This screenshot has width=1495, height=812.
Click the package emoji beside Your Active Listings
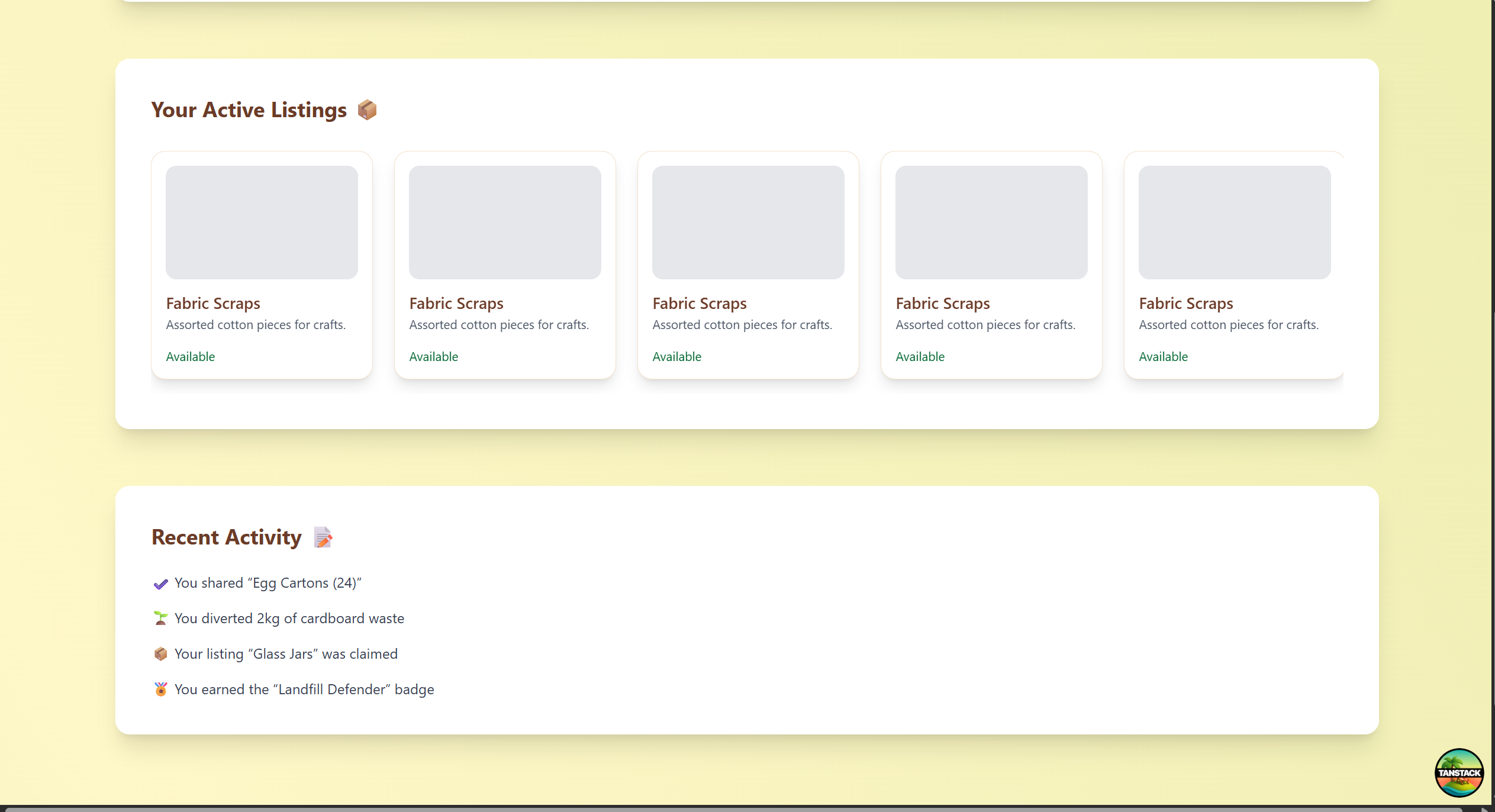[367, 110]
